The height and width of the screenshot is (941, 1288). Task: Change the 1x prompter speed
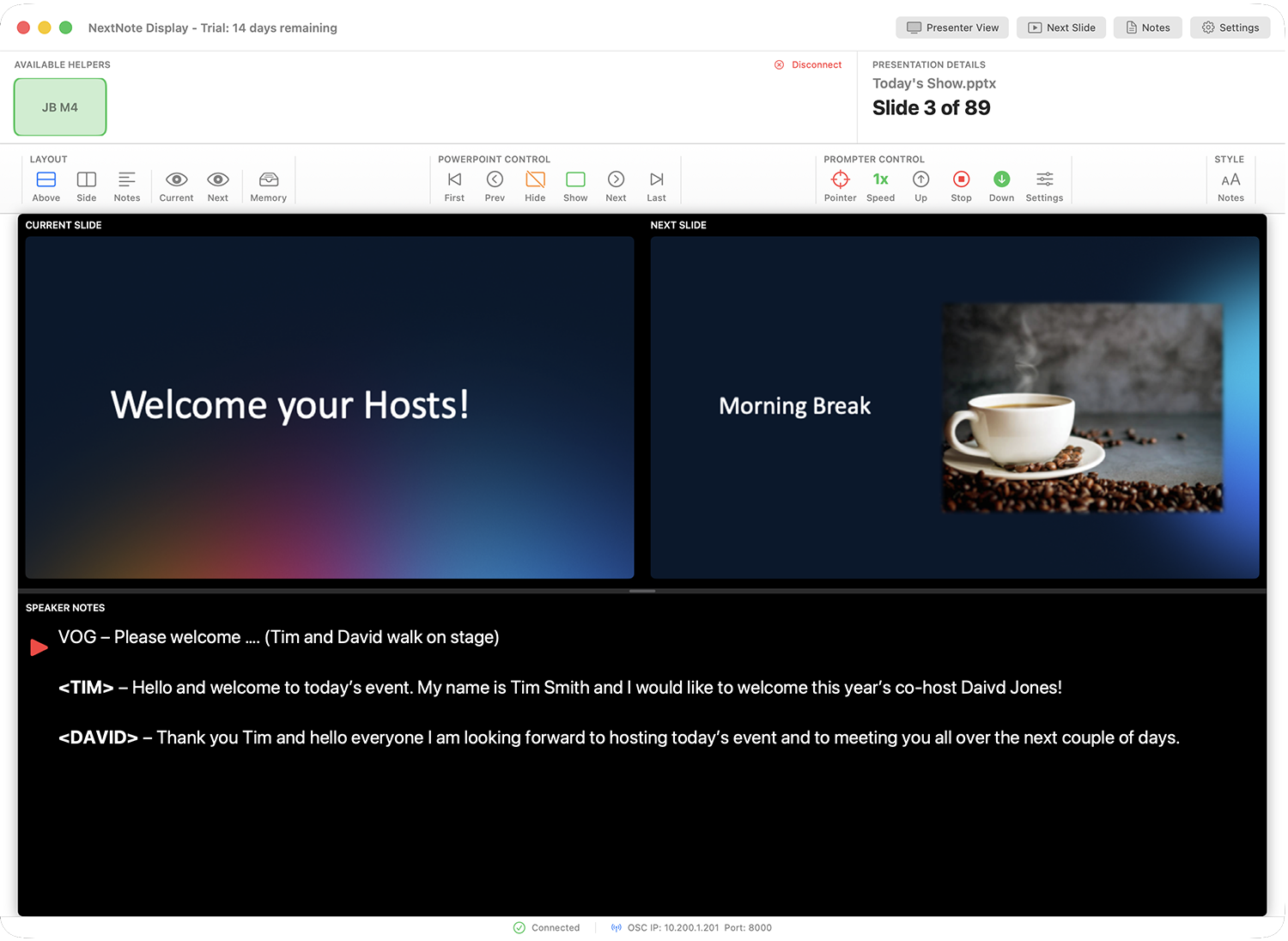coord(880,184)
